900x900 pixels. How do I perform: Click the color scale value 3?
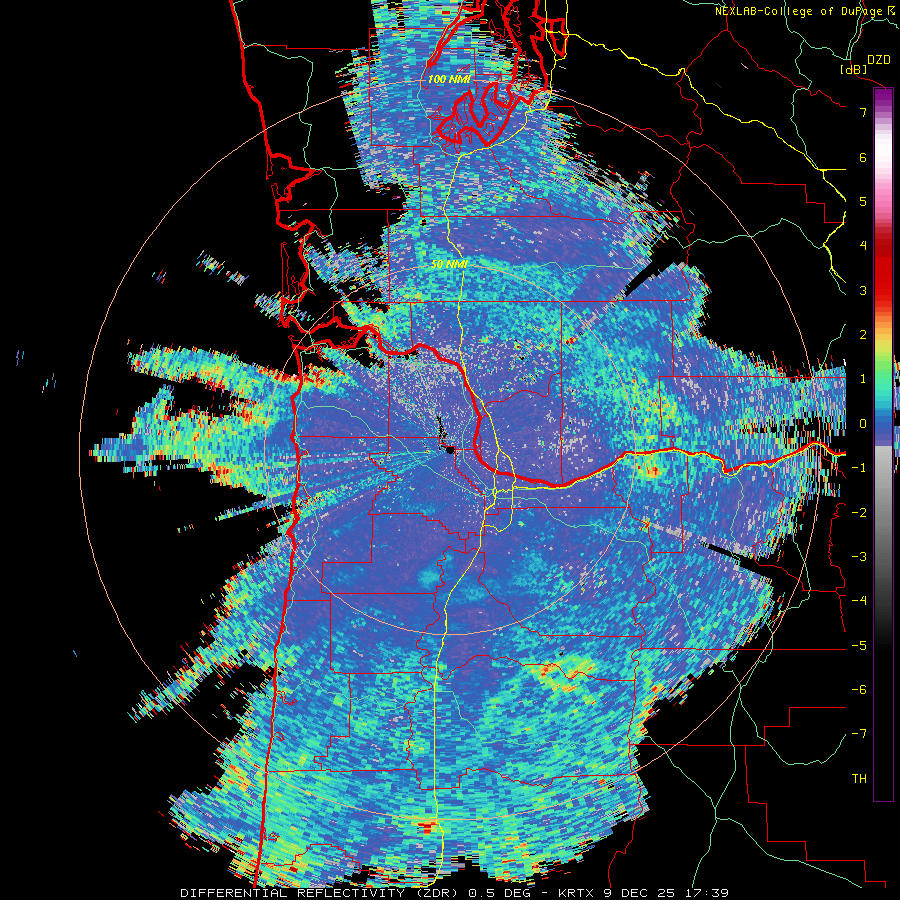pyautogui.click(x=863, y=290)
